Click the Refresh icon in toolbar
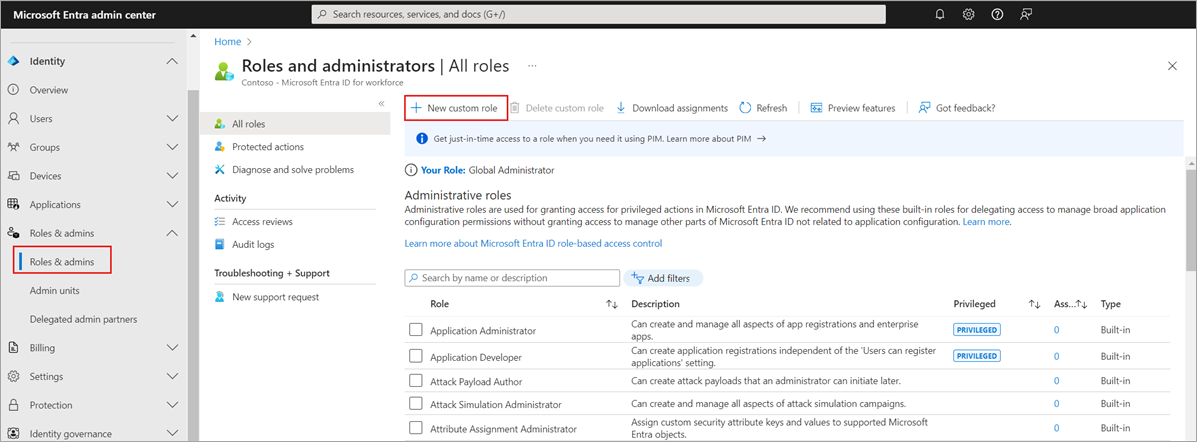Image resolution: width=1197 pixels, height=442 pixels. coord(745,108)
